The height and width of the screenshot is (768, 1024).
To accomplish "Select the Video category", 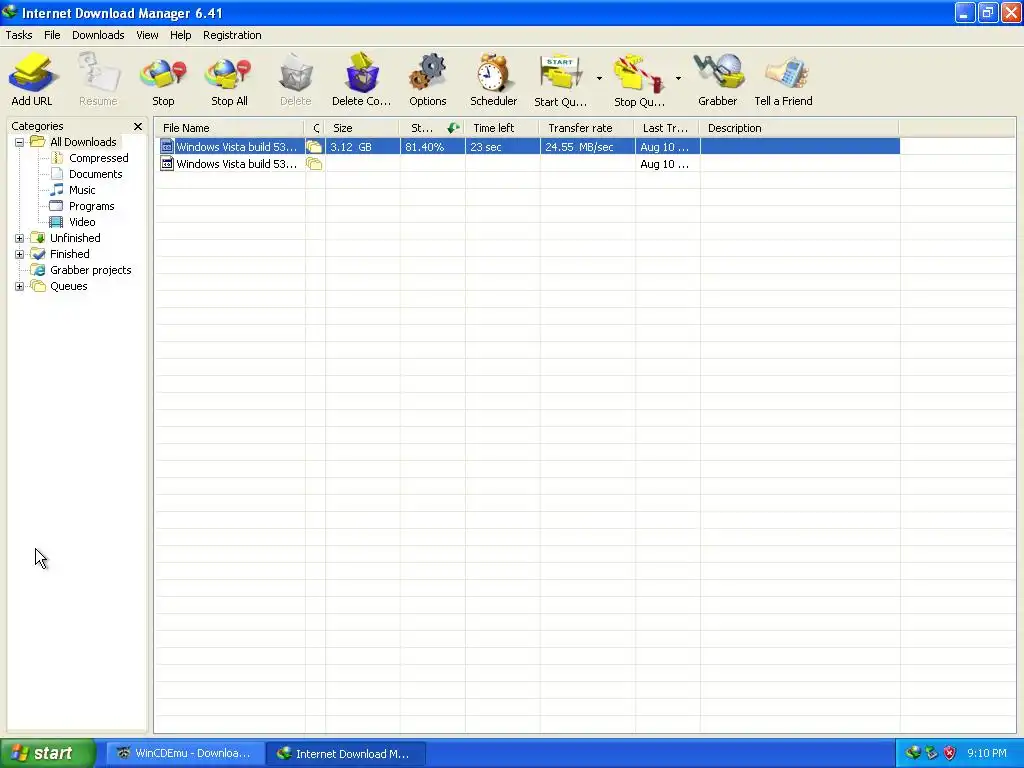I will coord(82,222).
